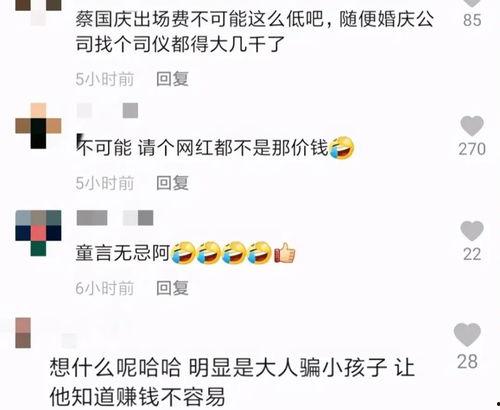Click the thumbs-up emoji in 童言无忌阿 comment
This screenshot has width=500, height=410.
tap(285, 253)
